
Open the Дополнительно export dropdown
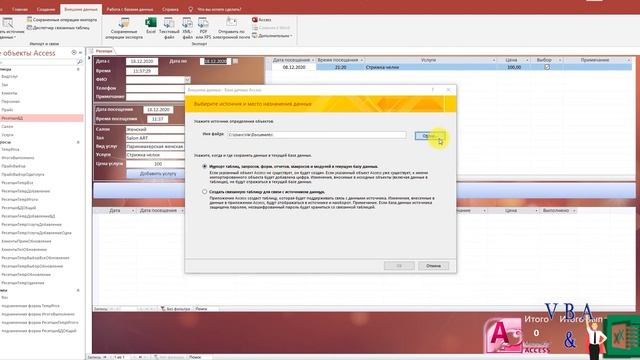[x=272, y=36]
